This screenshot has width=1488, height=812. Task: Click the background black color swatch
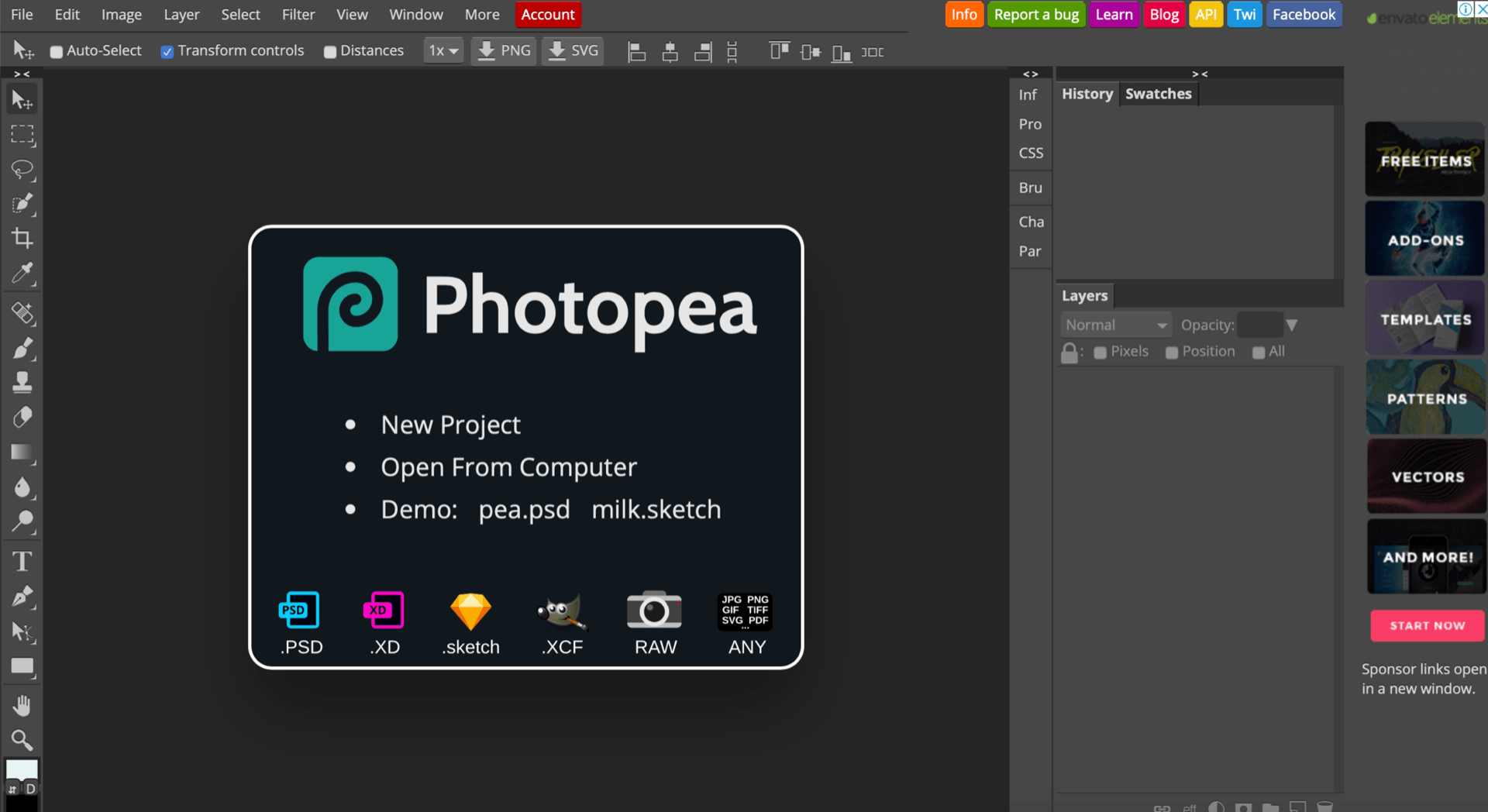point(22,804)
